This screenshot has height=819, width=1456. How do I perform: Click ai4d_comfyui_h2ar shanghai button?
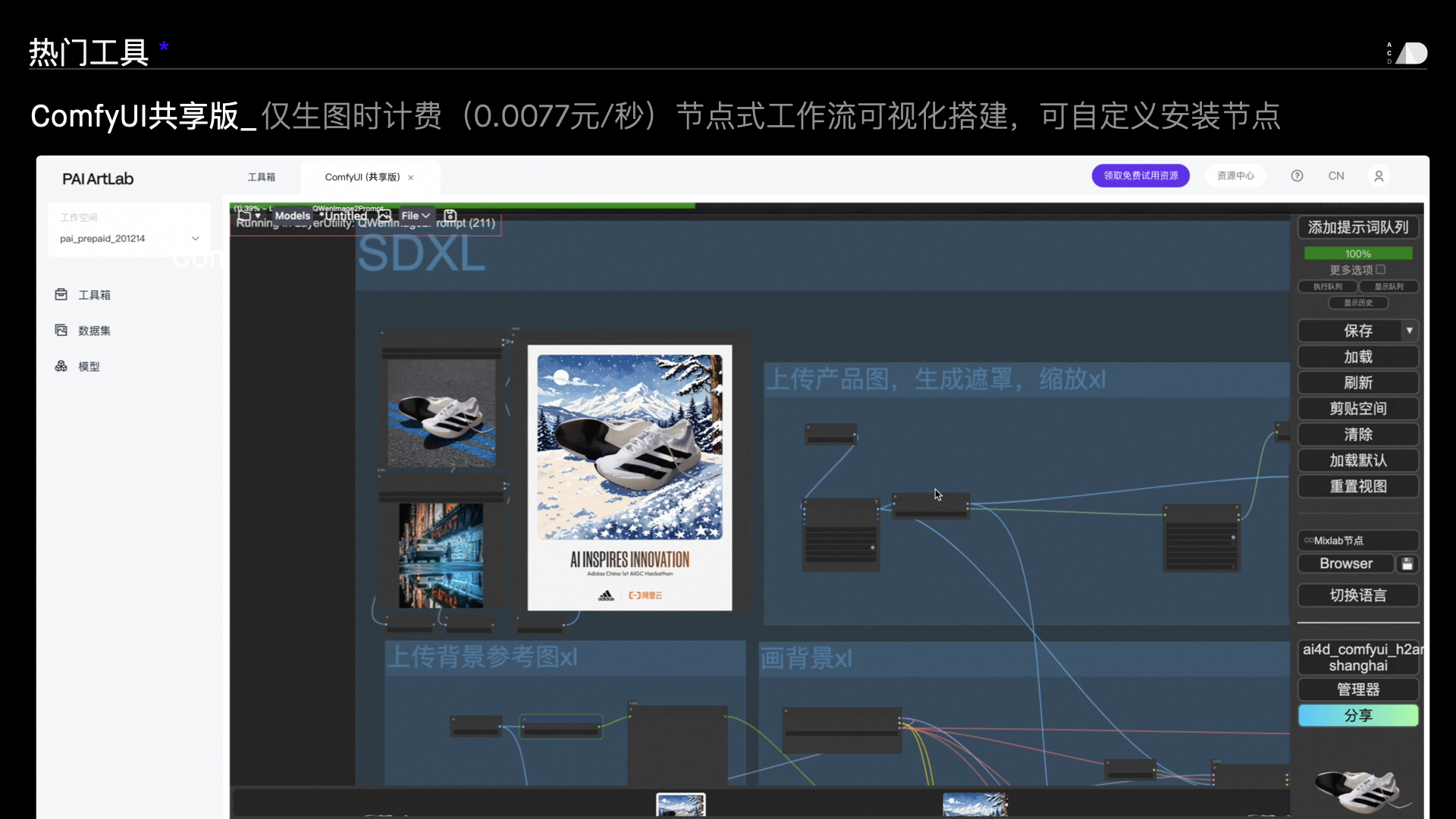tap(1358, 657)
